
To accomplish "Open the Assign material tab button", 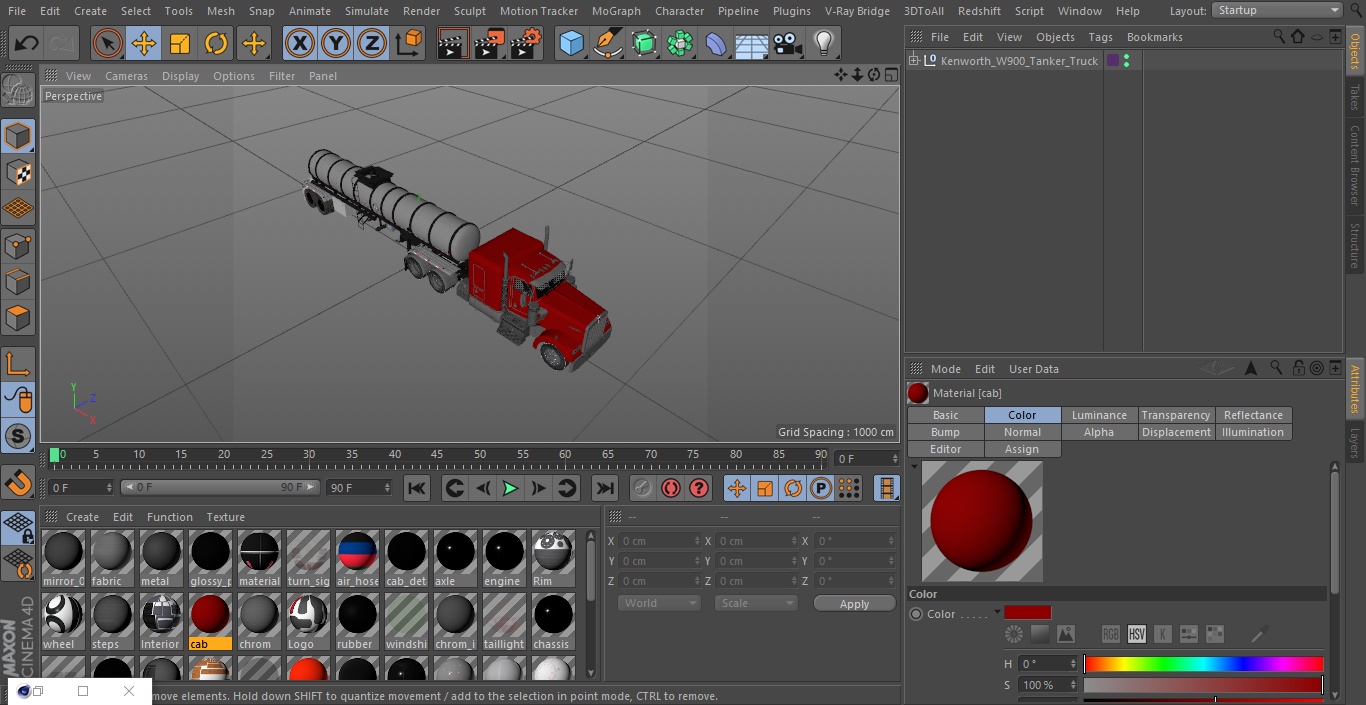I will [1022, 449].
